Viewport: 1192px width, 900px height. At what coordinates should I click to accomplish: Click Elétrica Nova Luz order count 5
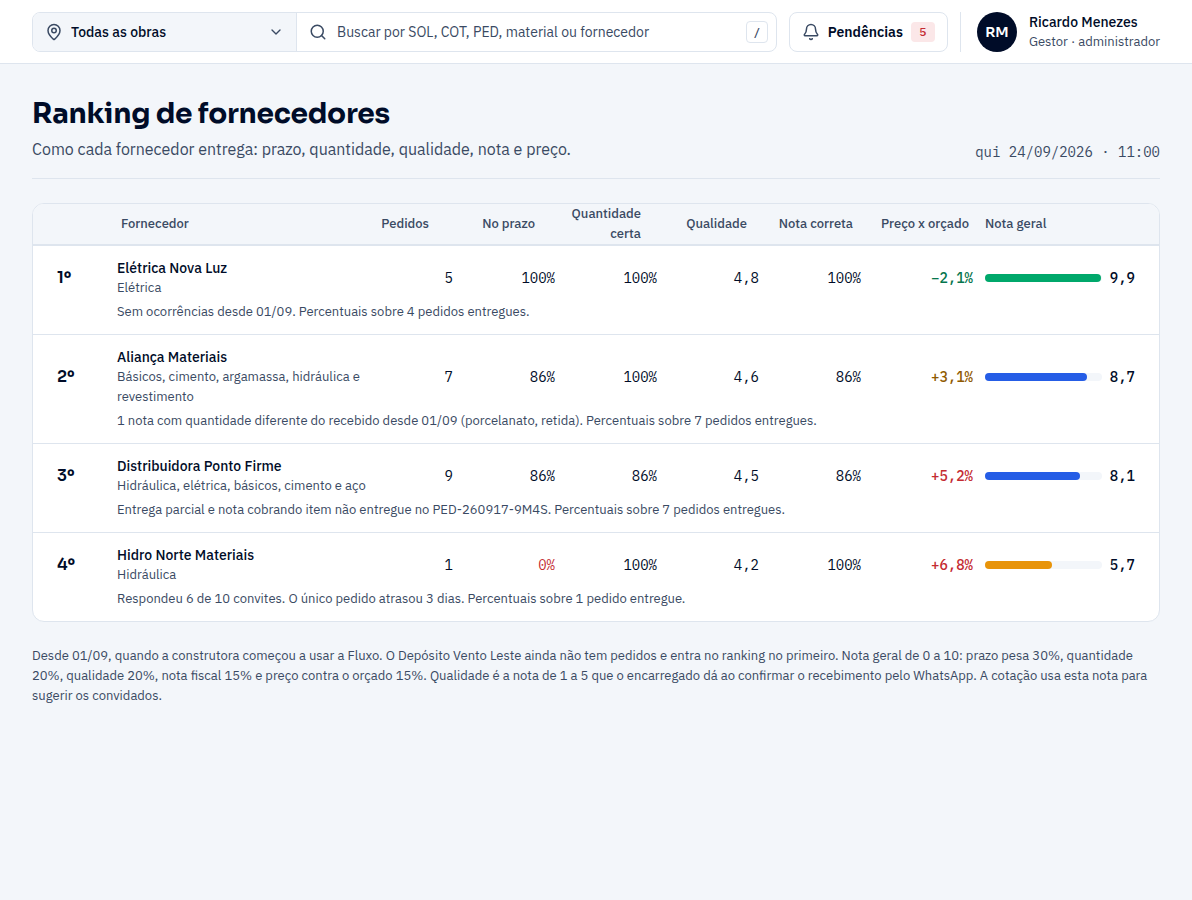449,278
